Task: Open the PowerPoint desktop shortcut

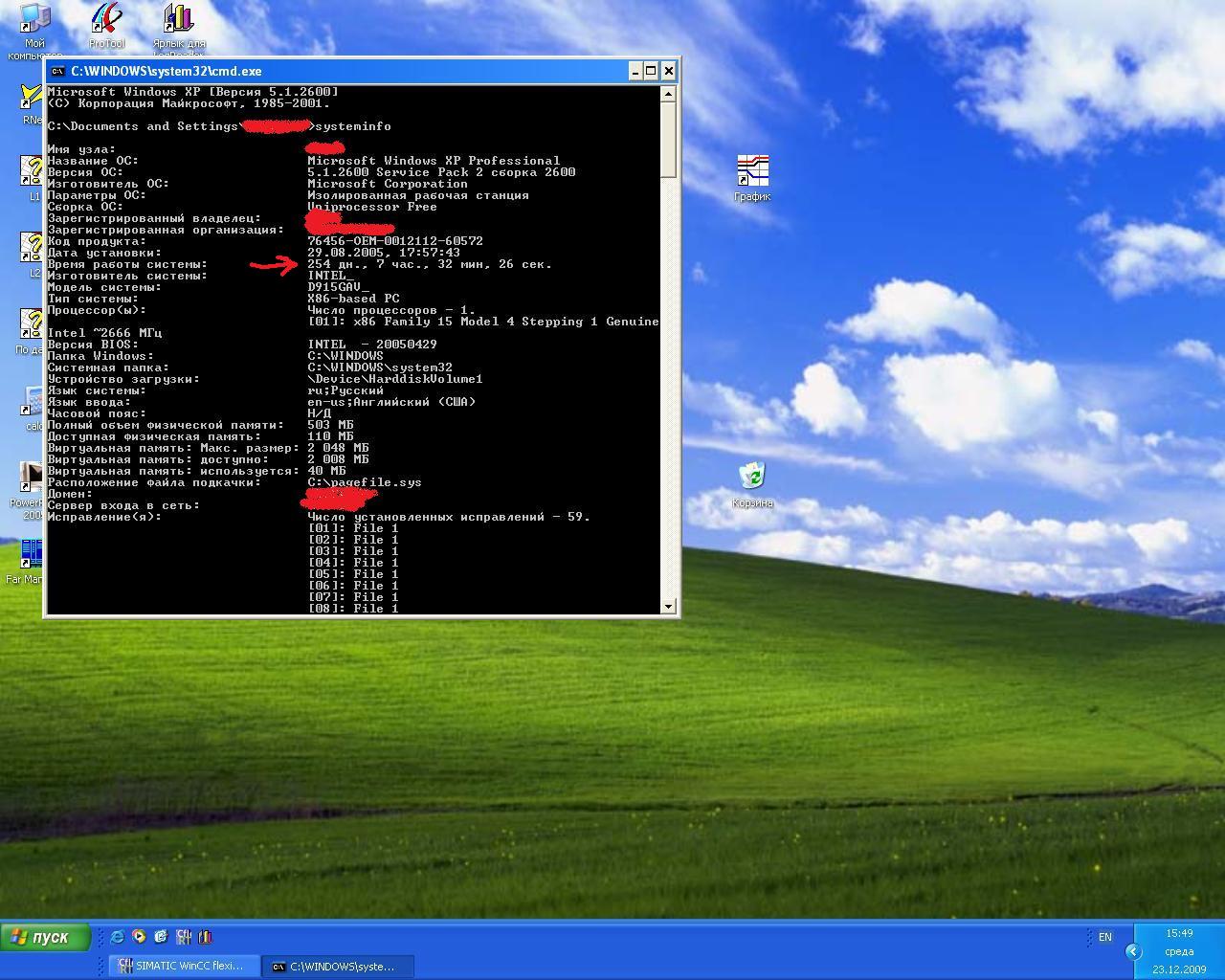Action: click(x=31, y=477)
